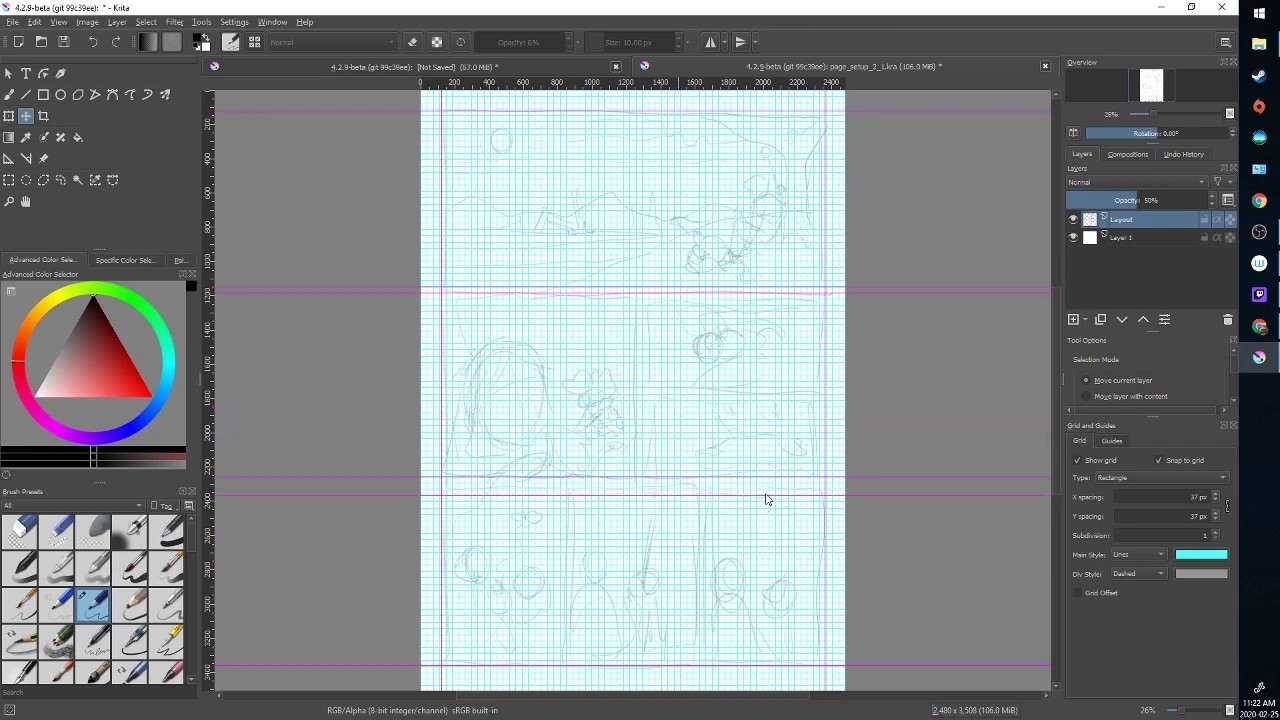The width and height of the screenshot is (1280, 720).
Task: Select the Freehand Brush tool
Action: coord(9,95)
